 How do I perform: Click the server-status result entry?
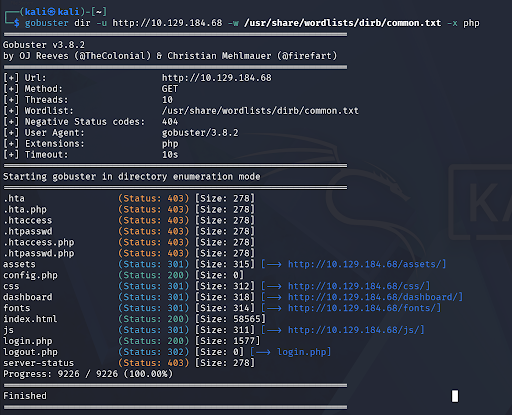tap(38, 363)
